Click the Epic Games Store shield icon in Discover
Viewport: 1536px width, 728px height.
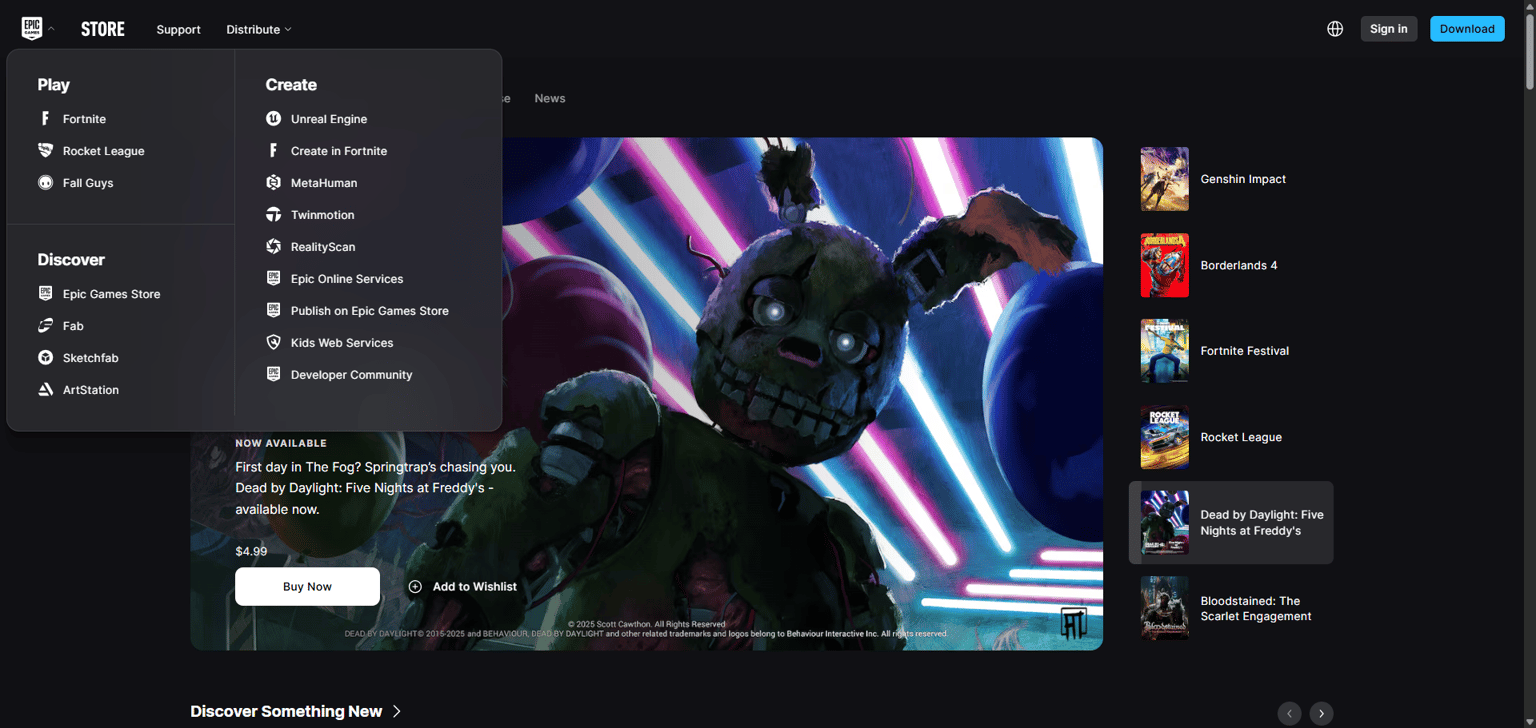tap(45, 294)
